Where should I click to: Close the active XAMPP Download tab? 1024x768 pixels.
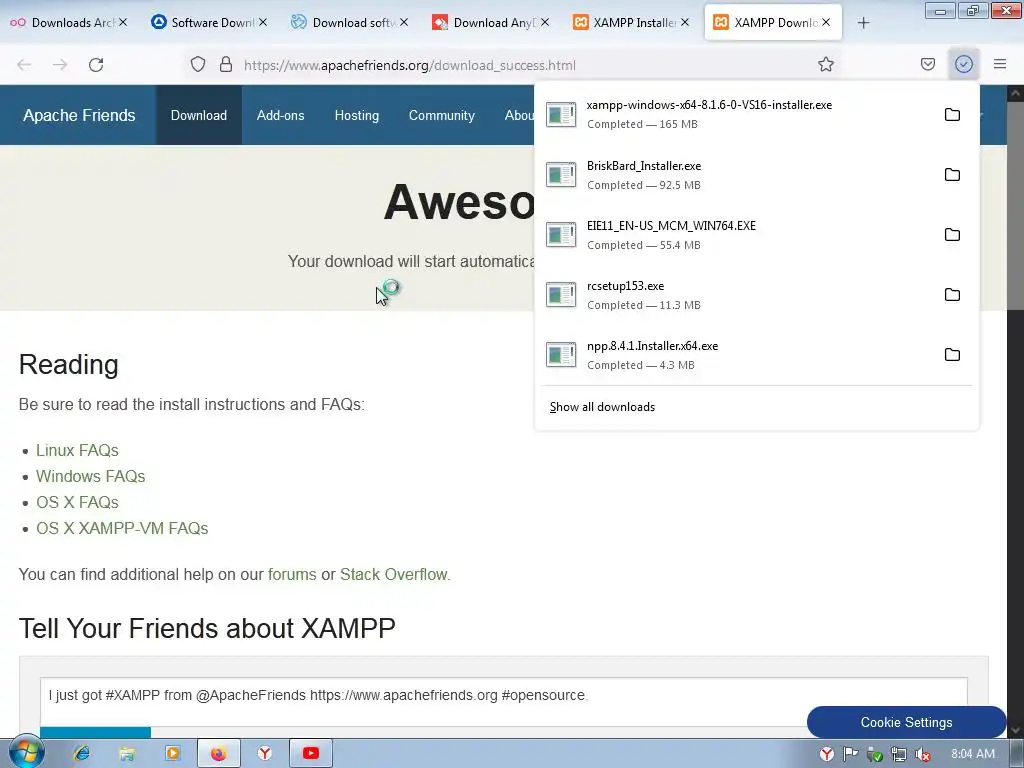point(826,22)
